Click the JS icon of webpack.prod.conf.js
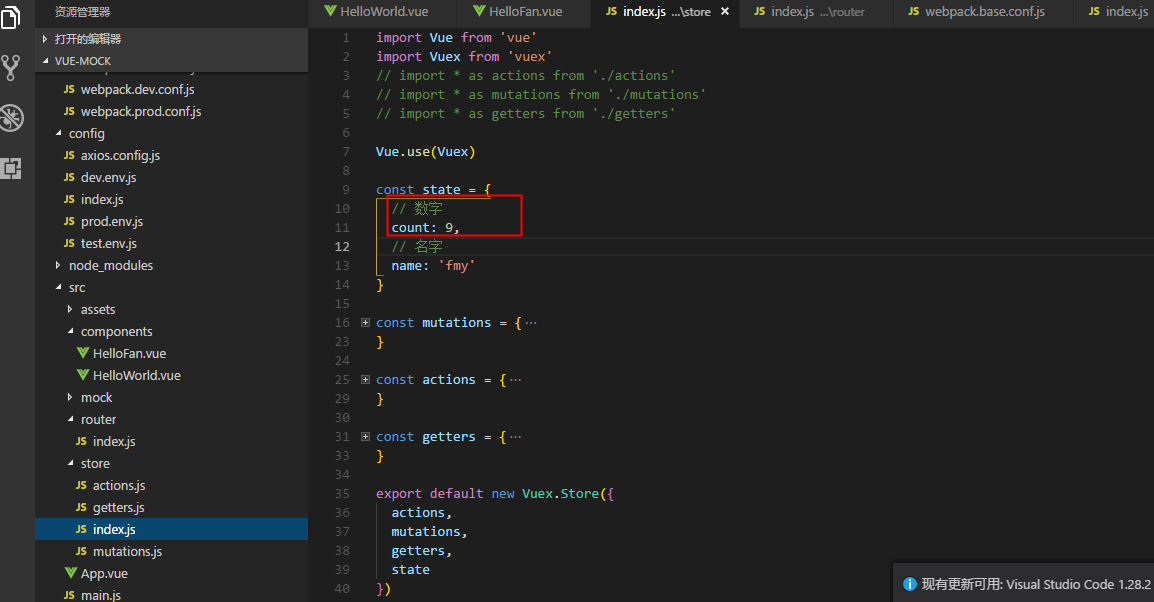The image size is (1154, 602). tap(69, 111)
